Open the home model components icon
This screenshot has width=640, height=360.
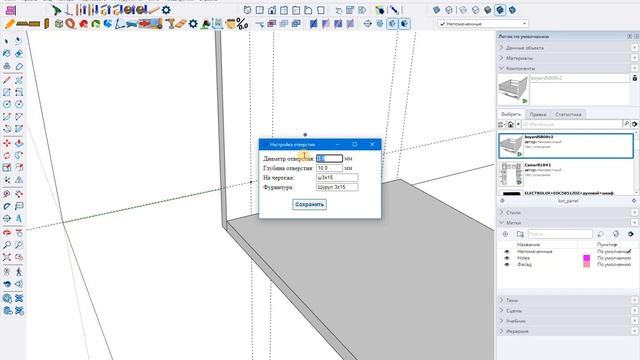pyautogui.click(x=510, y=124)
